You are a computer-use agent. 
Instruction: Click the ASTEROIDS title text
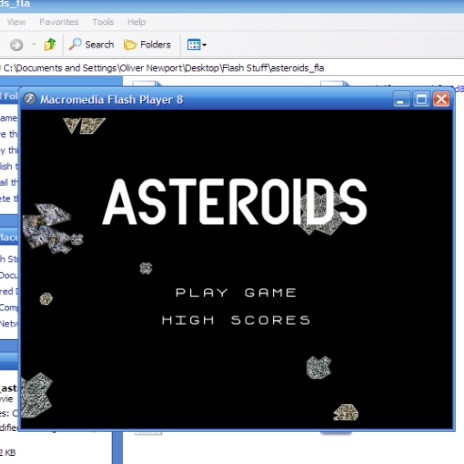pyautogui.click(x=235, y=202)
